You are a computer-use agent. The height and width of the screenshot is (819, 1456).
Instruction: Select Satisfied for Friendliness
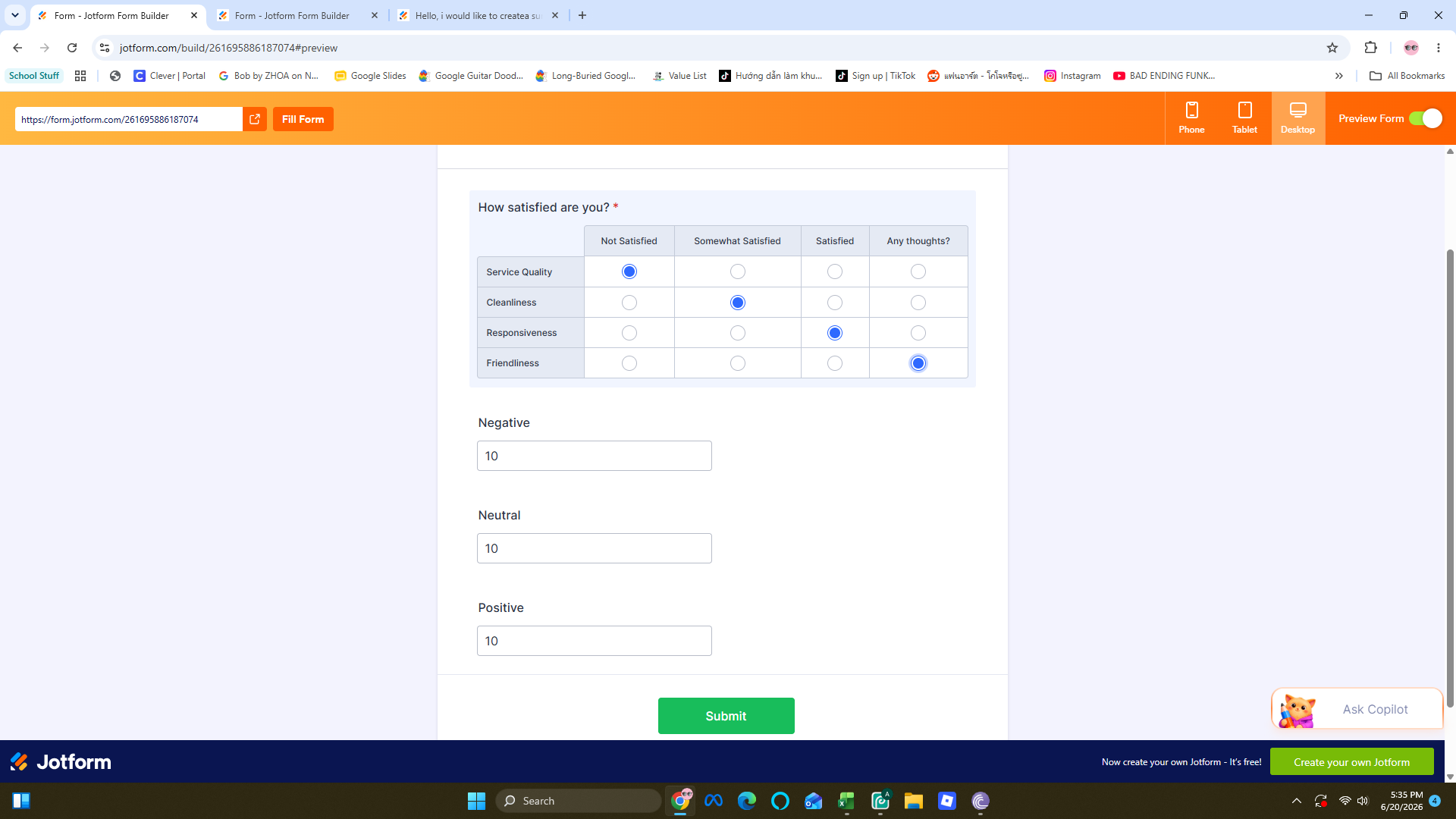(834, 363)
